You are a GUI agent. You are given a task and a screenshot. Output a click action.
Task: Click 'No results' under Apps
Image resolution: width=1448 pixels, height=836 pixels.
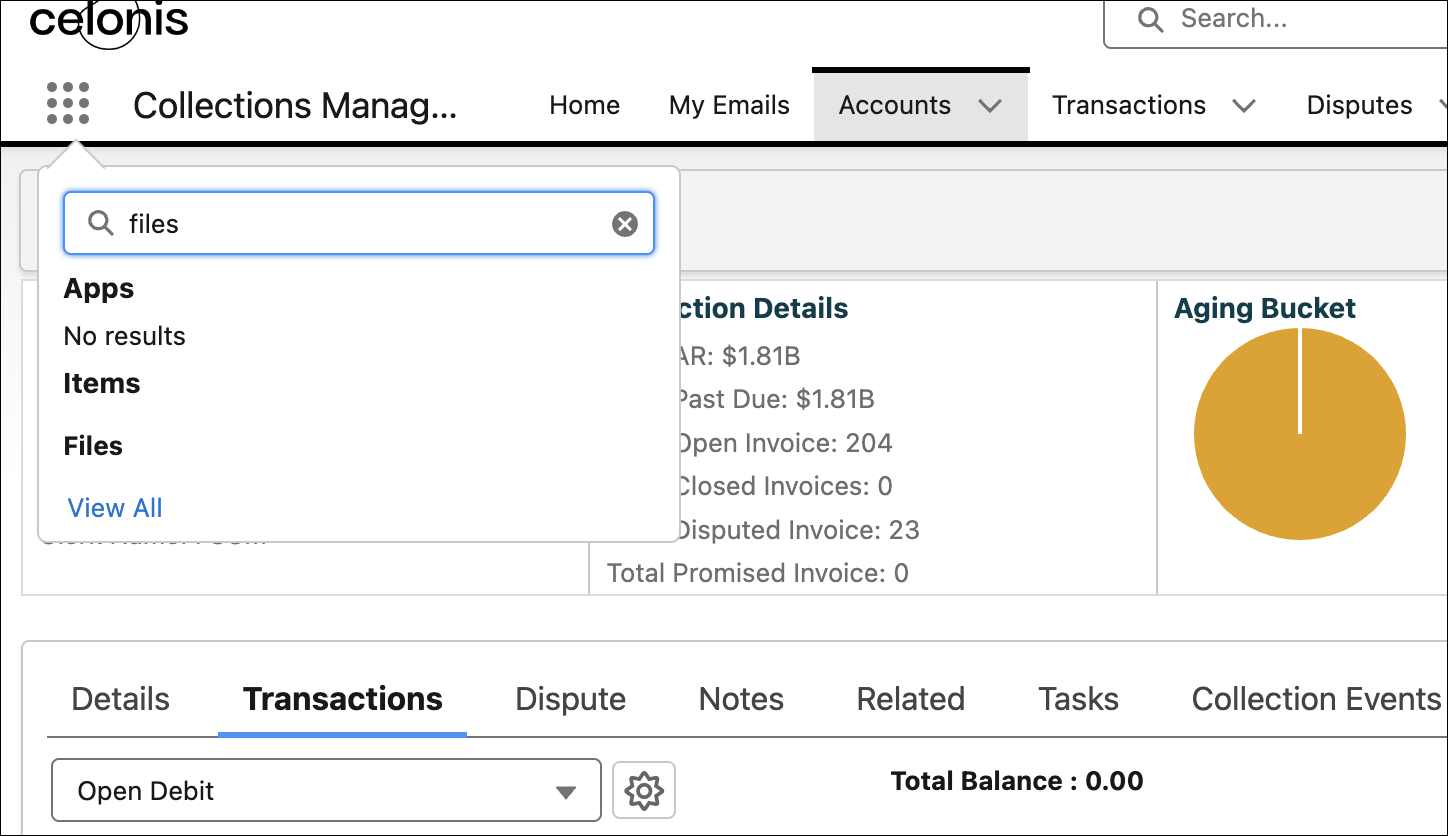[x=125, y=336]
